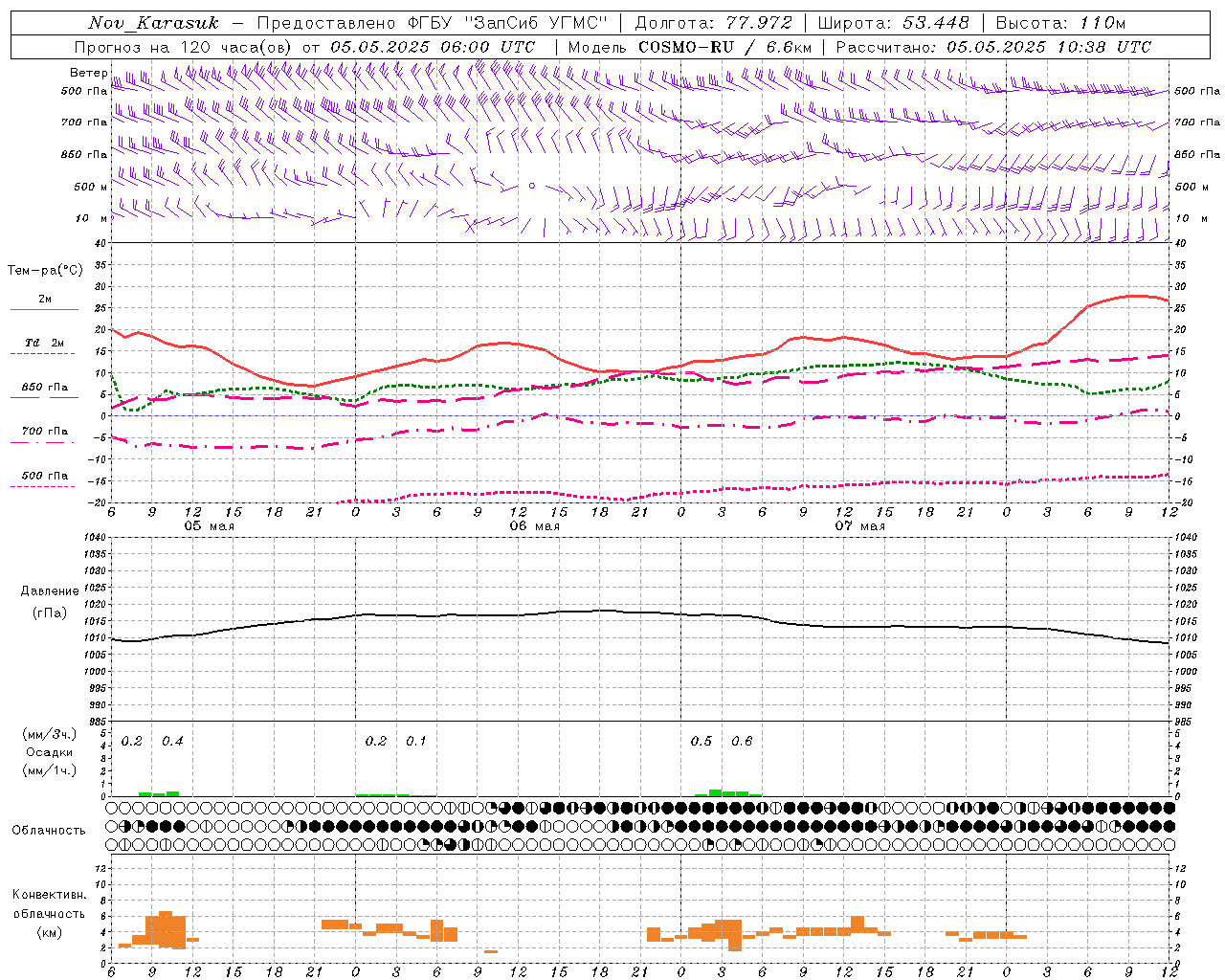Click the '(мм/3ч.)' precipitation unit label

[x=50, y=734]
